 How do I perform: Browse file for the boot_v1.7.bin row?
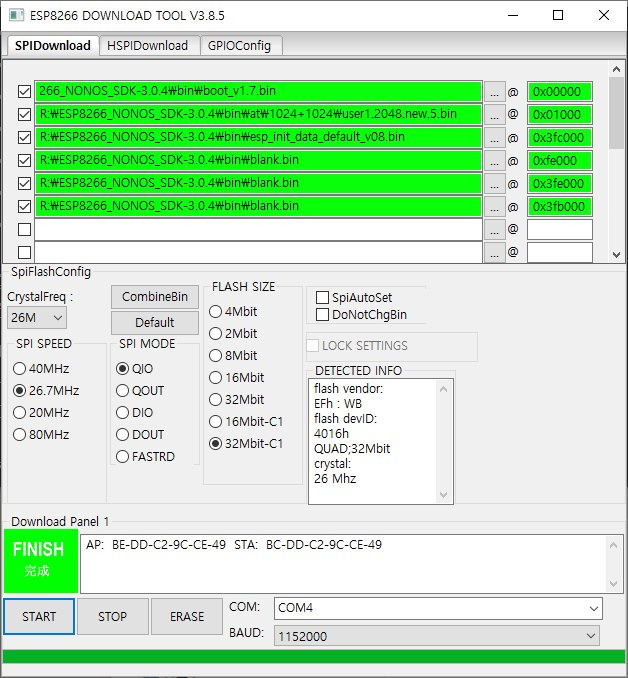[x=494, y=92]
